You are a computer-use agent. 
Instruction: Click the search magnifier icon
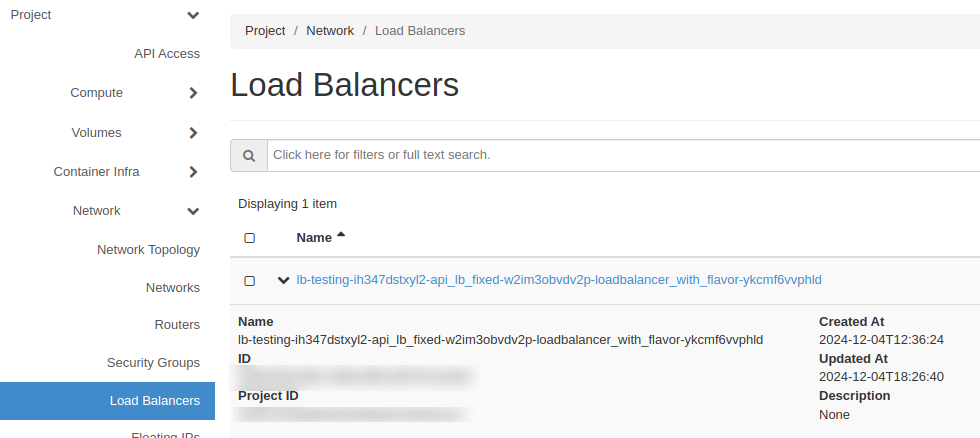(x=249, y=156)
